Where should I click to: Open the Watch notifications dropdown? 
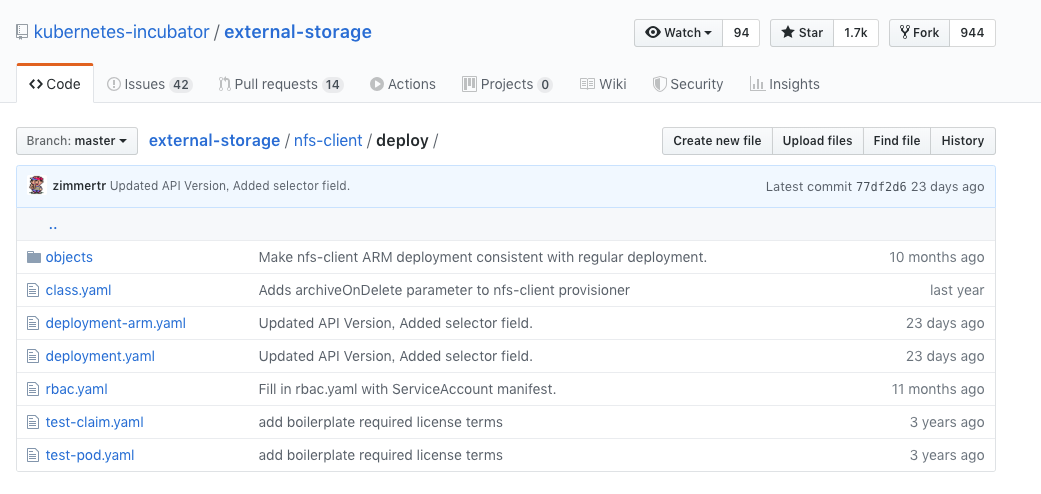coord(678,33)
